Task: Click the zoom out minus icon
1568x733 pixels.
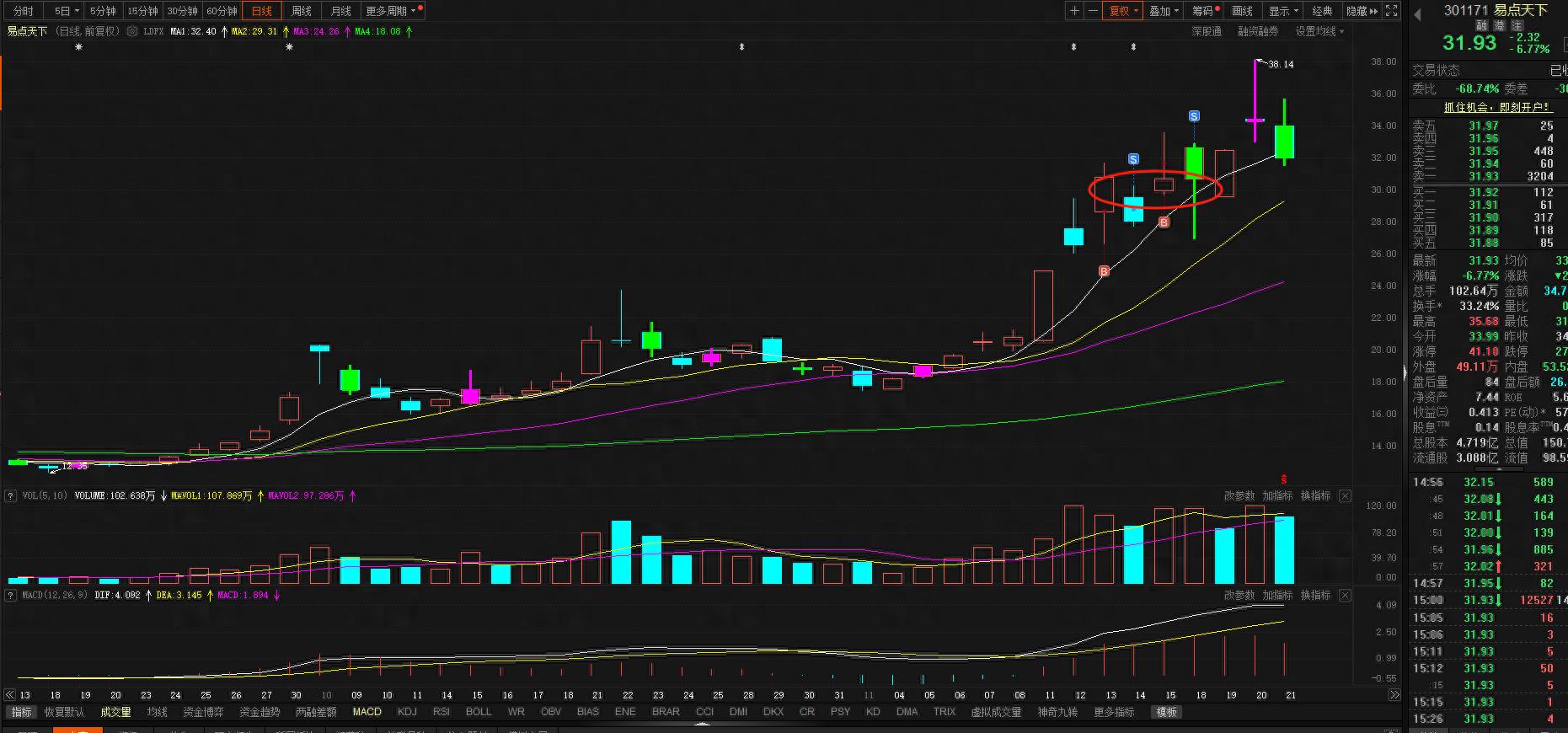Action: (x=1093, y=11)
